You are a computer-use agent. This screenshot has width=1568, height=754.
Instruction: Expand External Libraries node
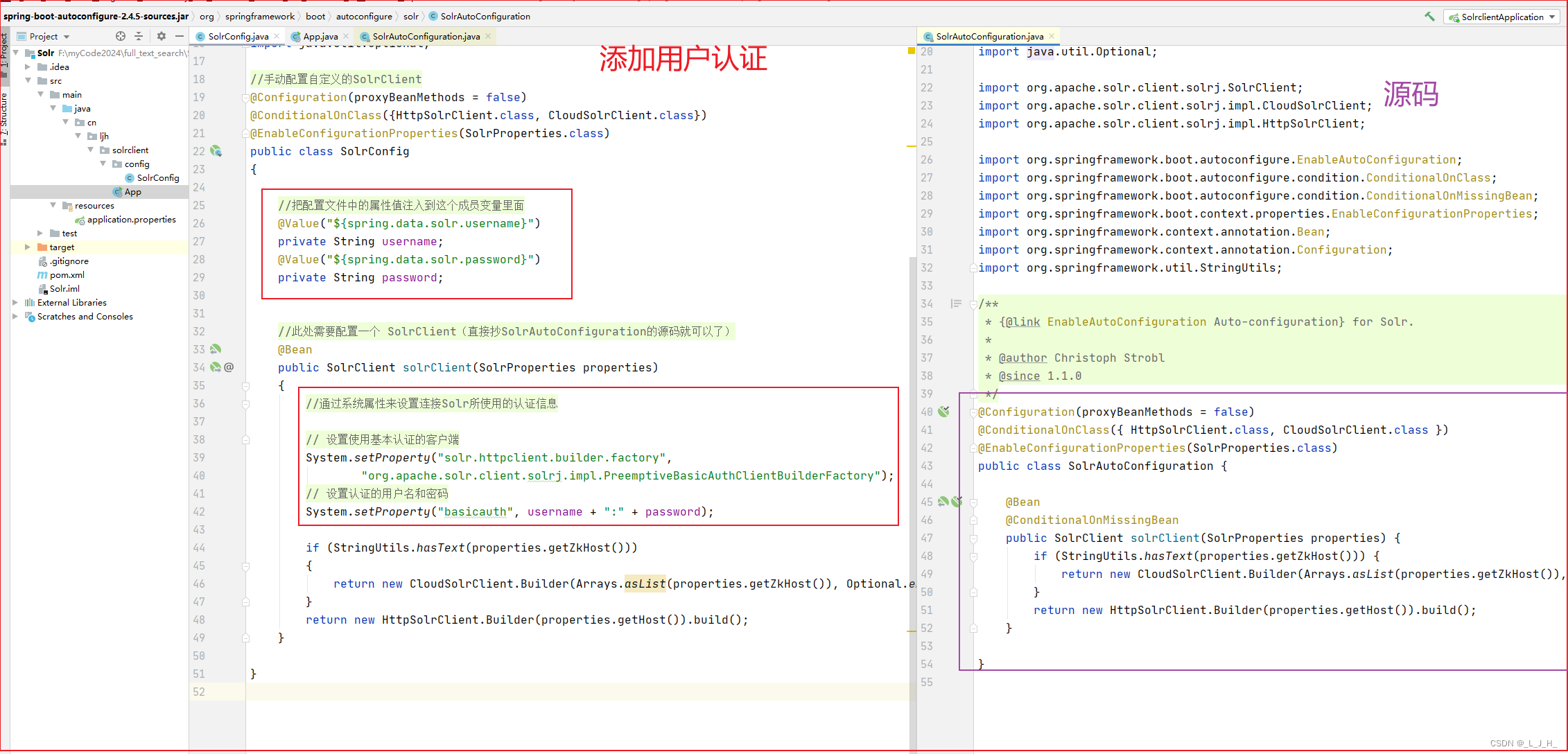[x=15, y=302]
